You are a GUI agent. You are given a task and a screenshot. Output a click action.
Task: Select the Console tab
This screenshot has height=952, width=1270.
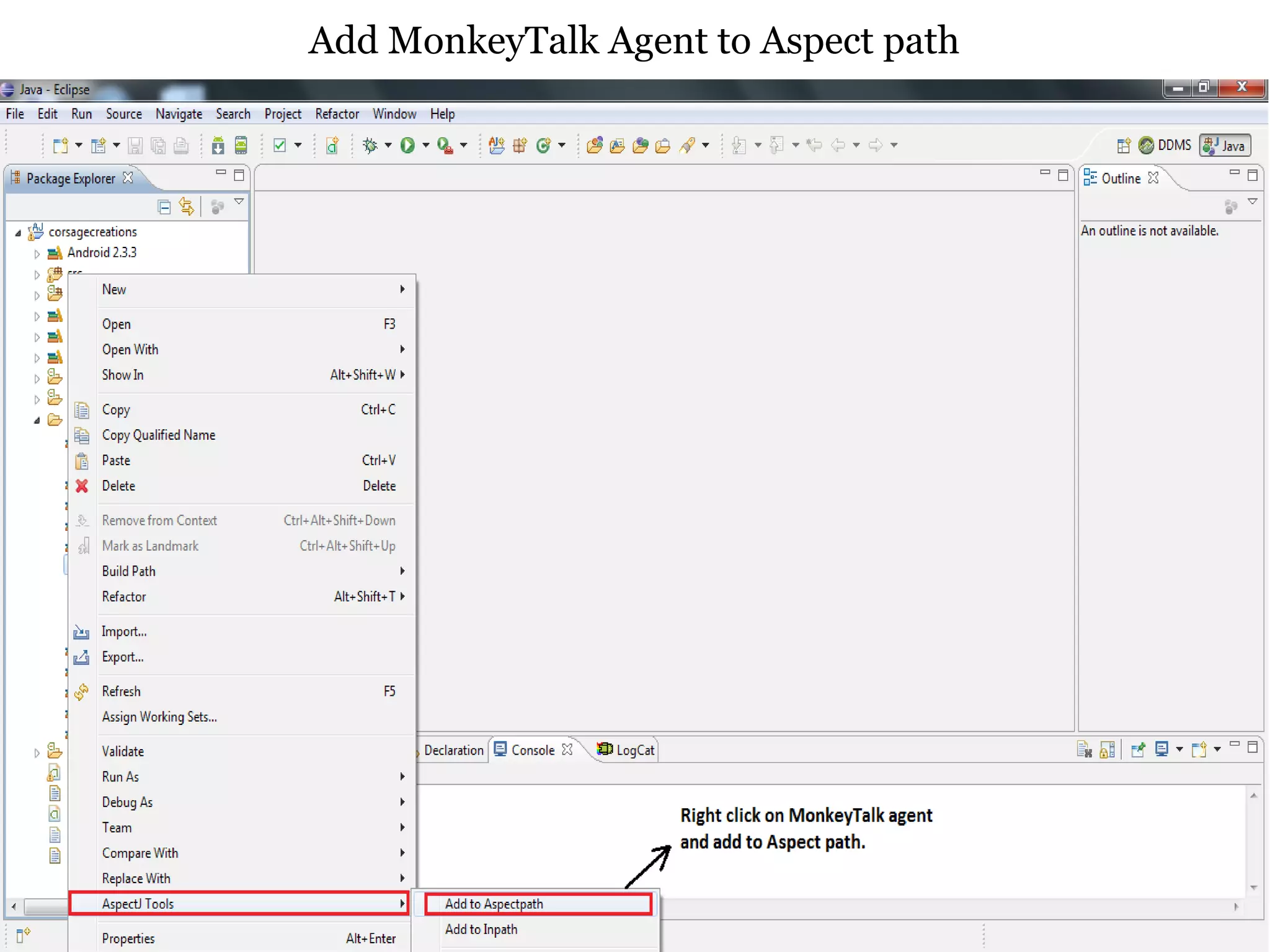tap(533, 750)
